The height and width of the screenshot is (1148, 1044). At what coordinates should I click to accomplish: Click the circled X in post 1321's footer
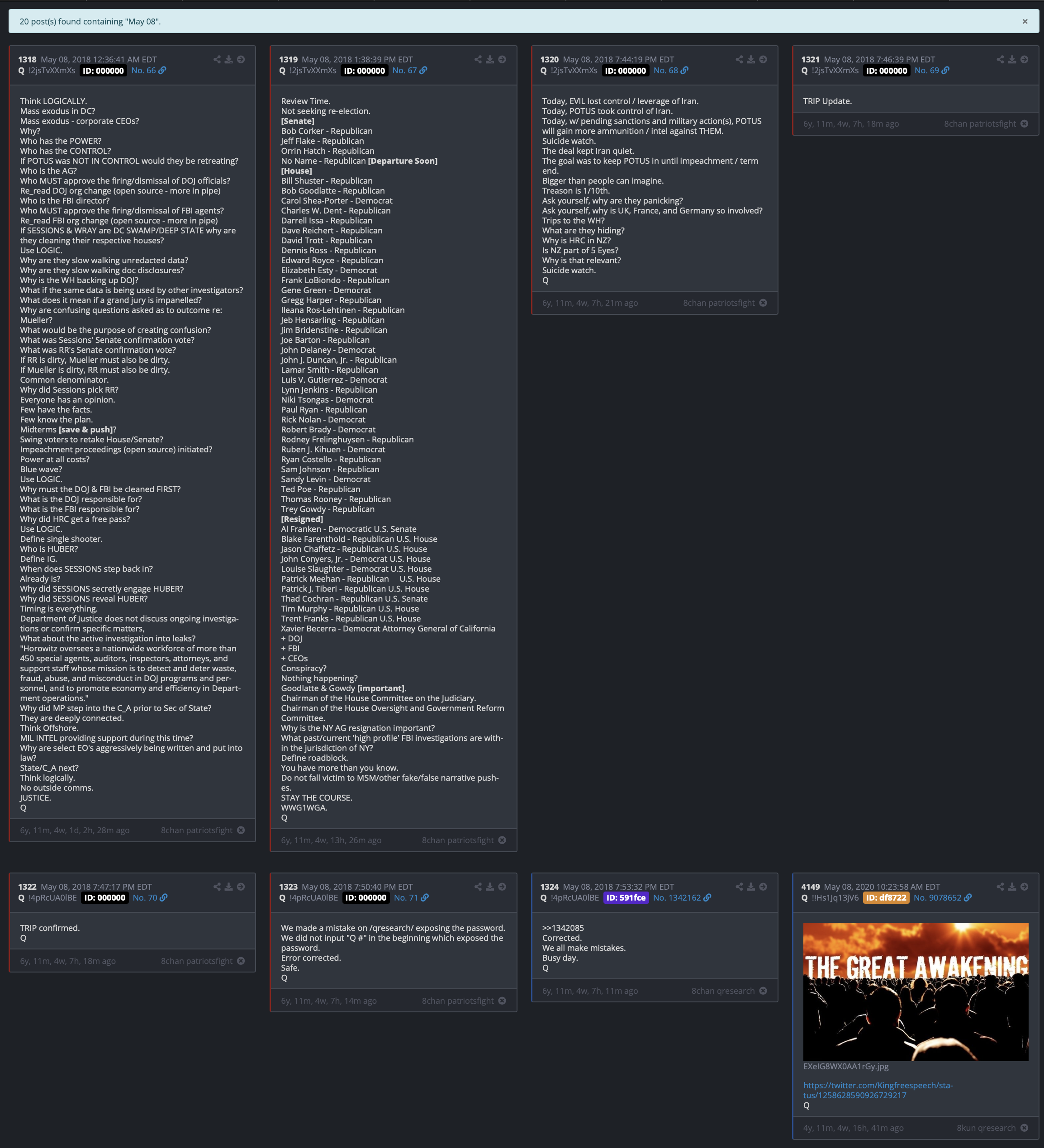[x=1024, y=123]
